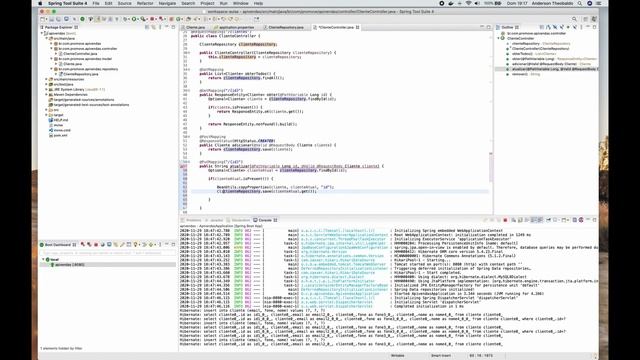Close the ClienteController.java editor tab
640x360 pixels.
(358, 27)
